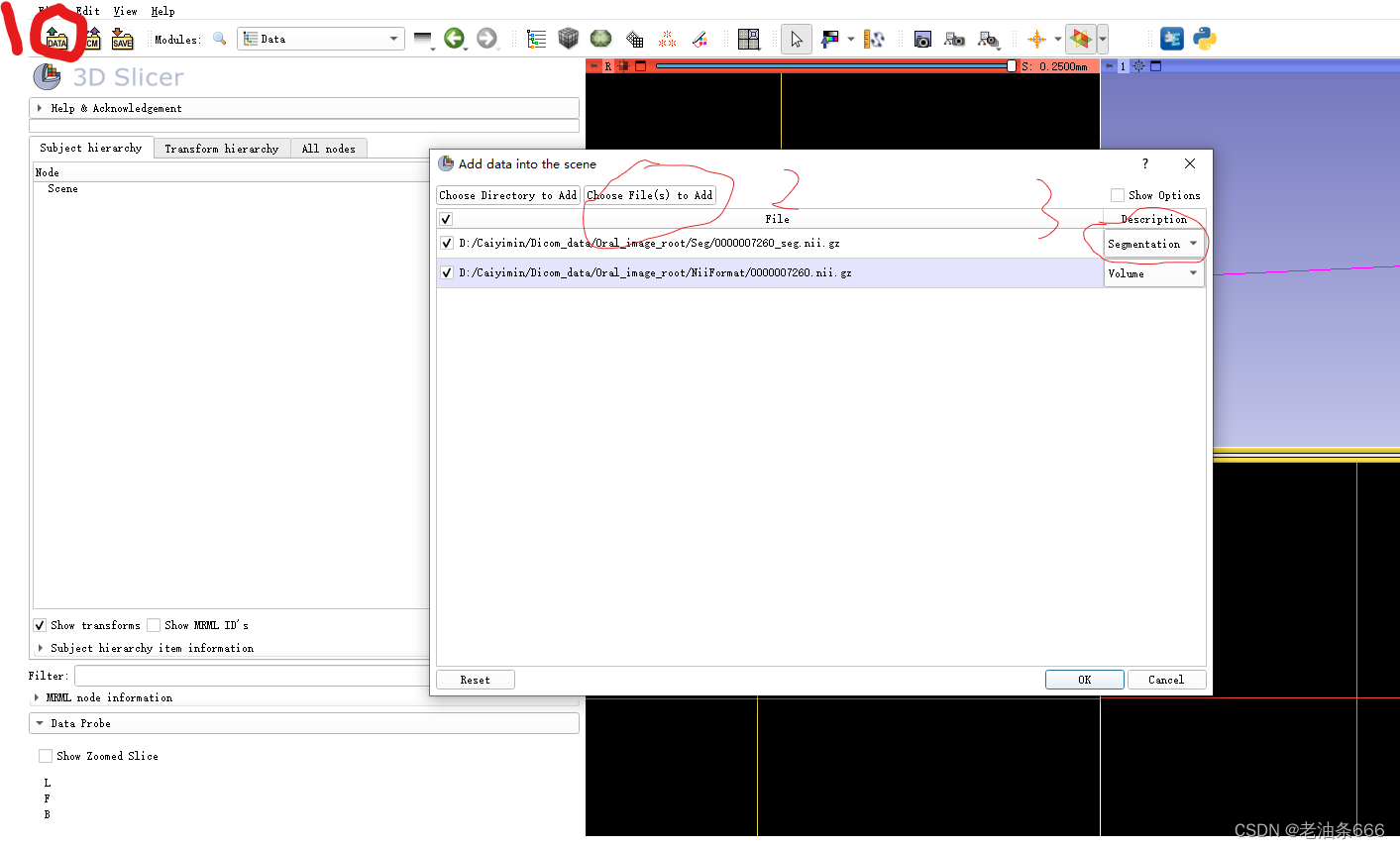Viewport: 1400px width, 849px height.
Task: Click the module search magnifier icon
Action: coord(220,39)
